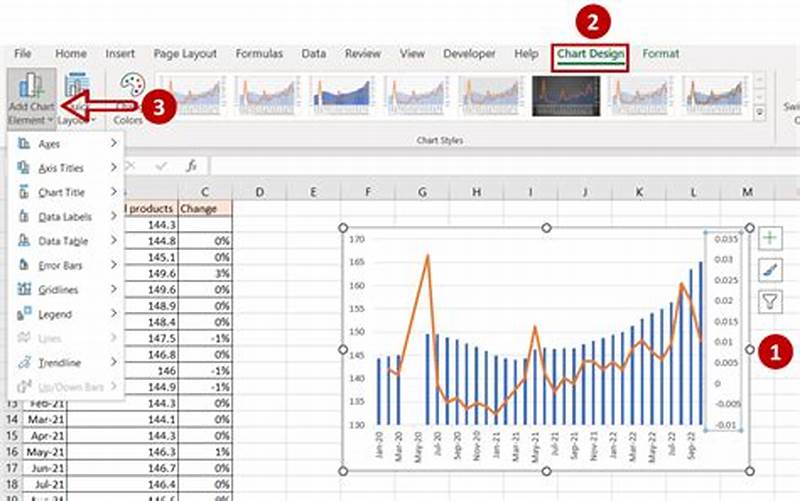Screen dimensions: 800x501
Task: Select the third chart style with blue fill
Action: 342,95
